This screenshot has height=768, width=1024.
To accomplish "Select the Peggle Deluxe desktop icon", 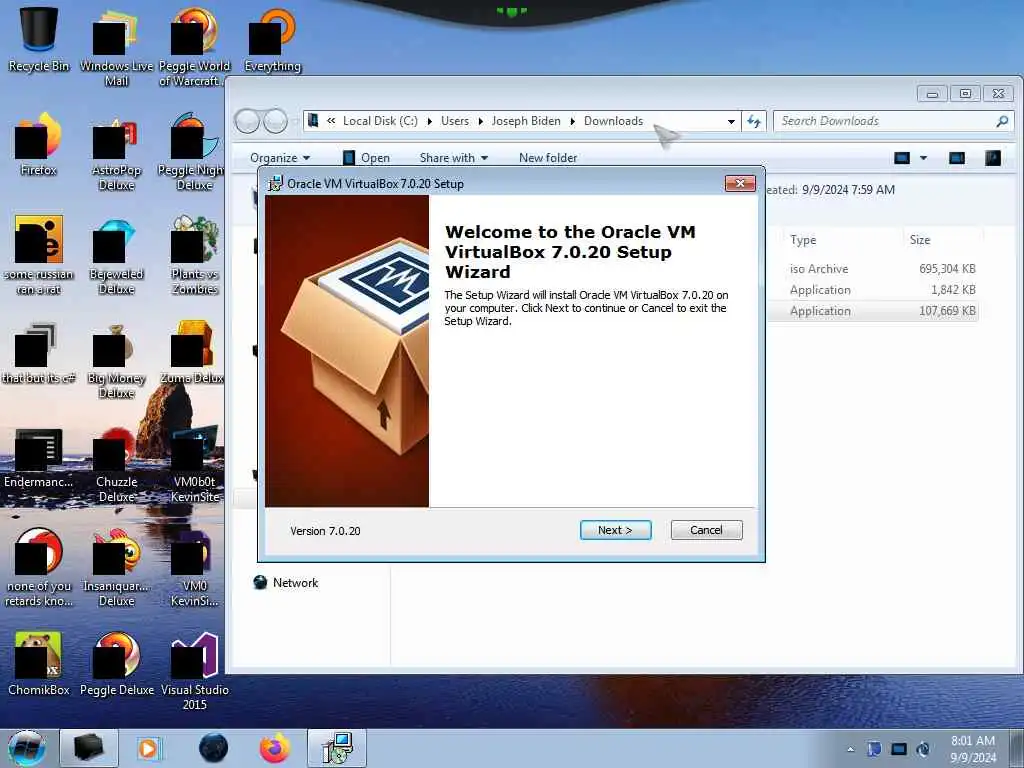I will (x=116, y=664).
